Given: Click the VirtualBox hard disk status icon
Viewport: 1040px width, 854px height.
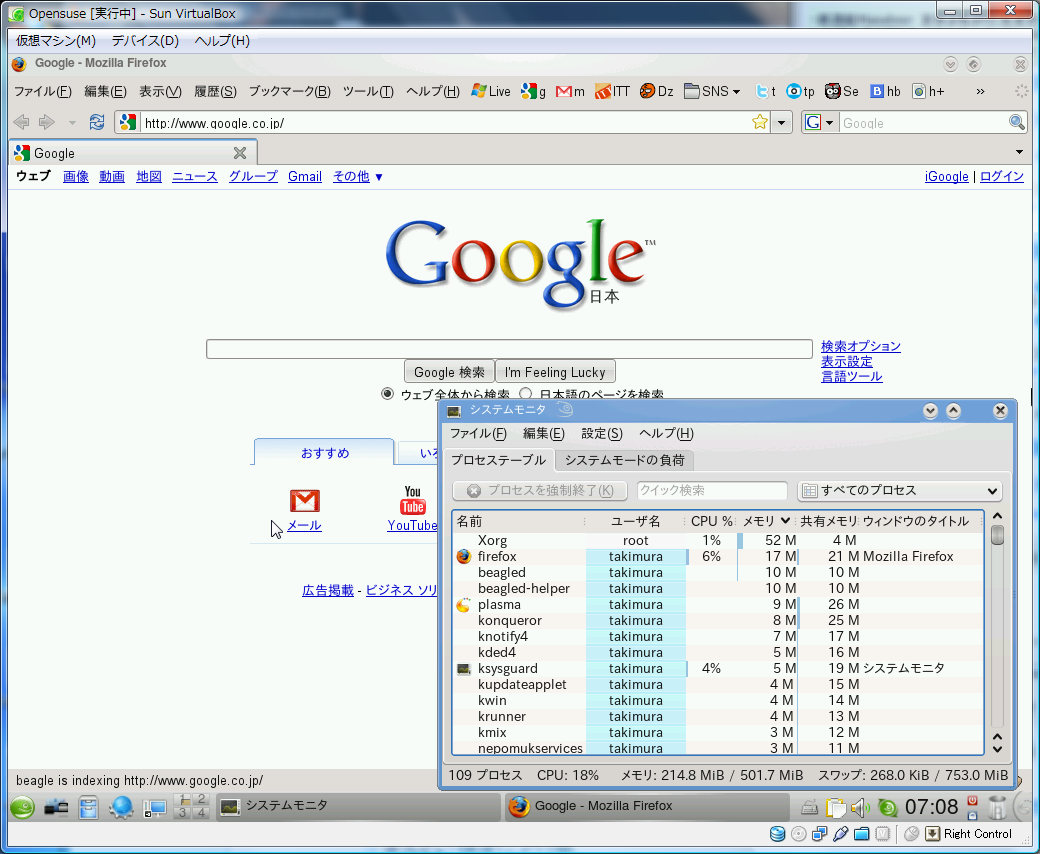Looking at the screenshot, I should 777,834.
